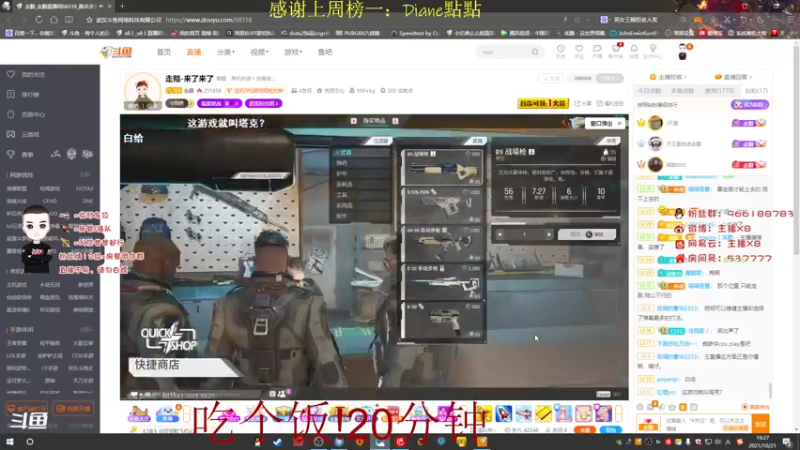Focus the chat message input box
Screen dimensions: 800x450
(707, 423)
